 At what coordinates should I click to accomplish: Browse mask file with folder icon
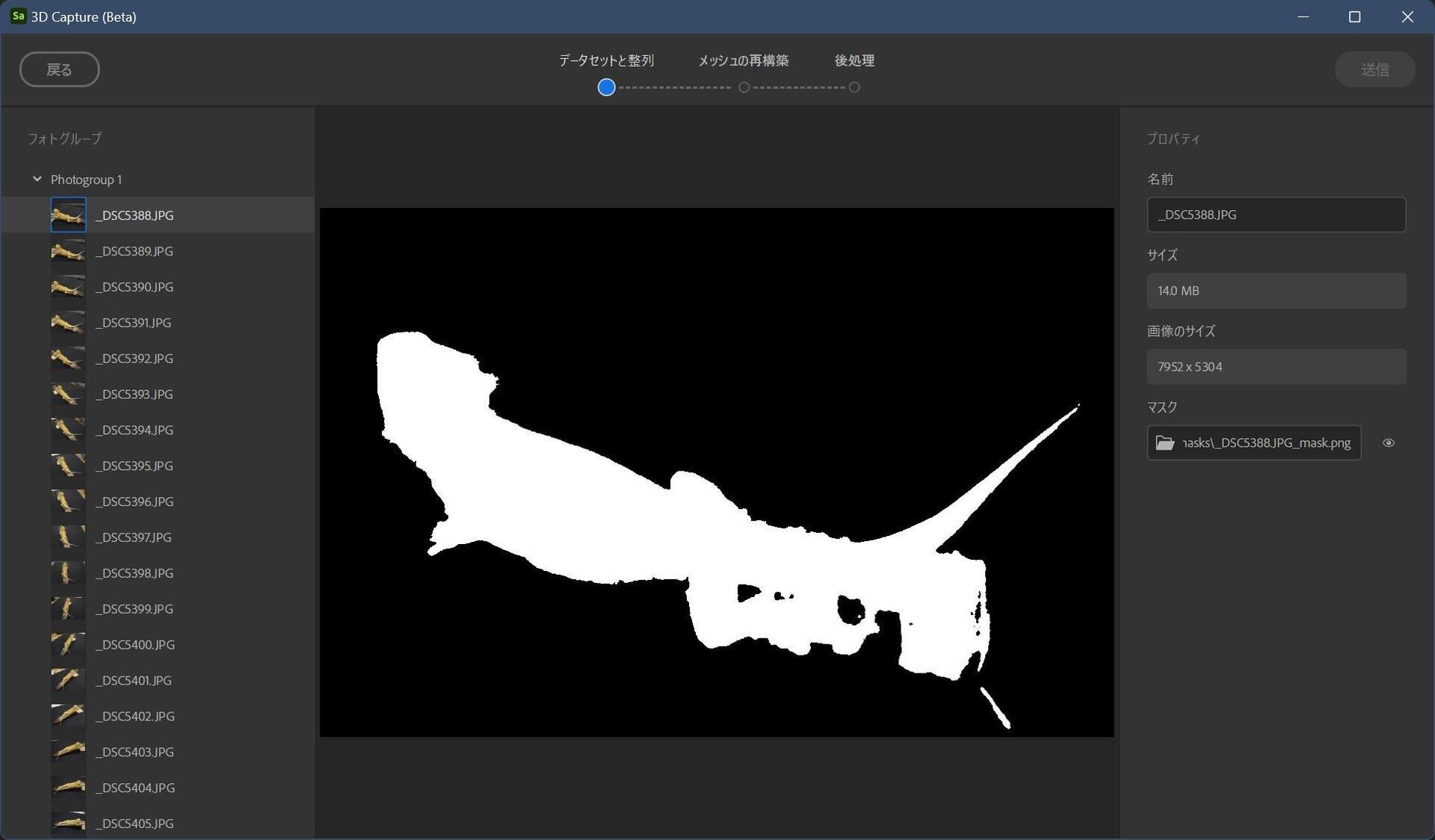click(x=1165, y=442)
